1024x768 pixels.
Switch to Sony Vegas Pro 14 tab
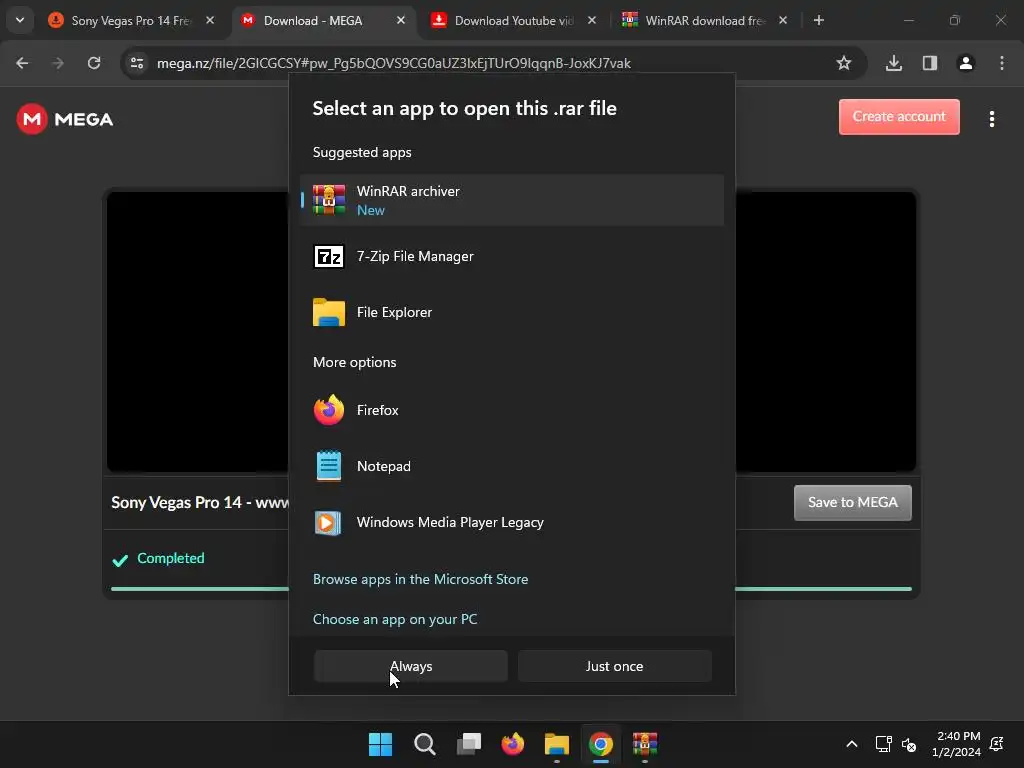pos(131,21)
